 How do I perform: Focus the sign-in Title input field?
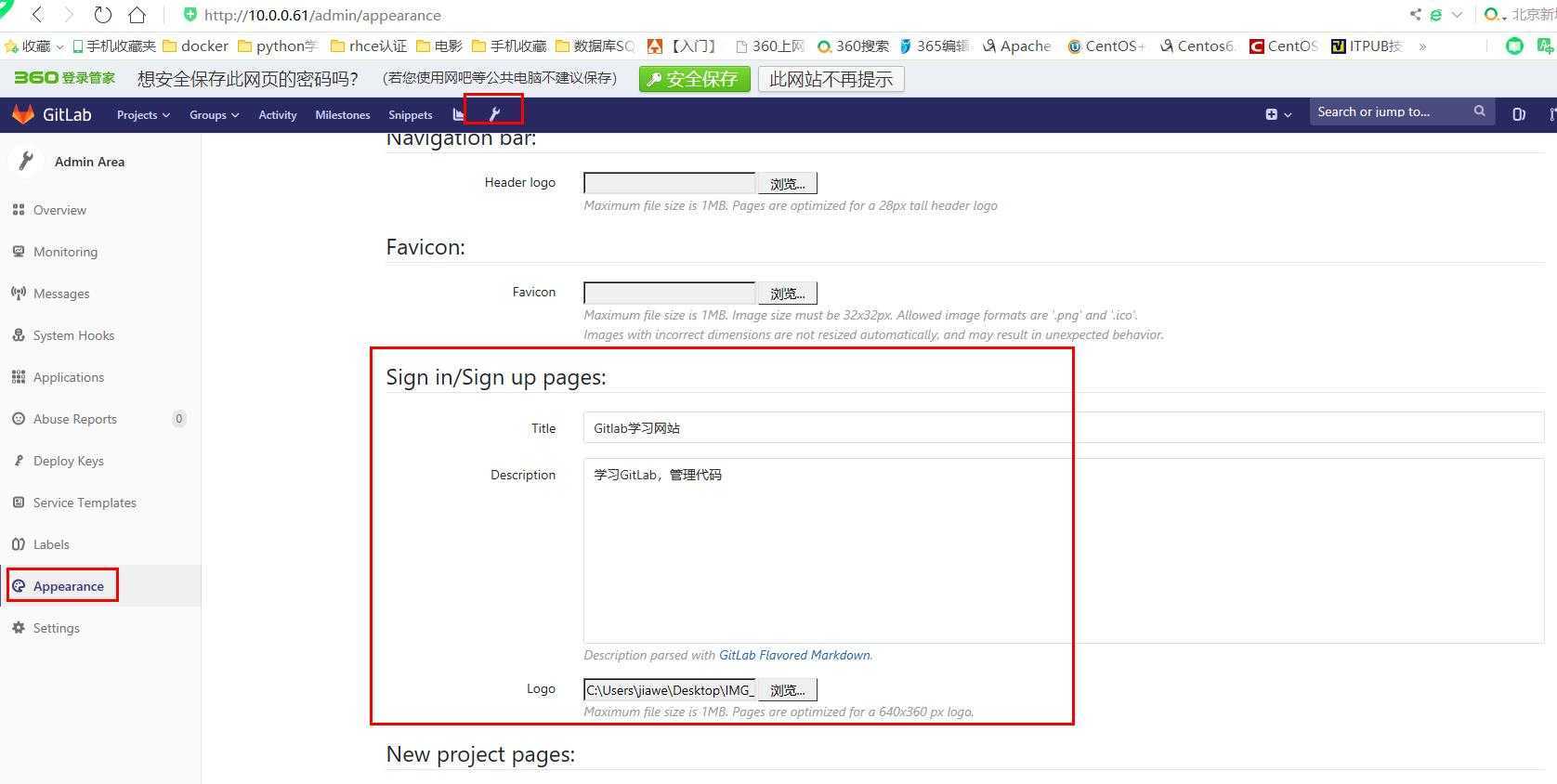click(x=1064, y=428)
